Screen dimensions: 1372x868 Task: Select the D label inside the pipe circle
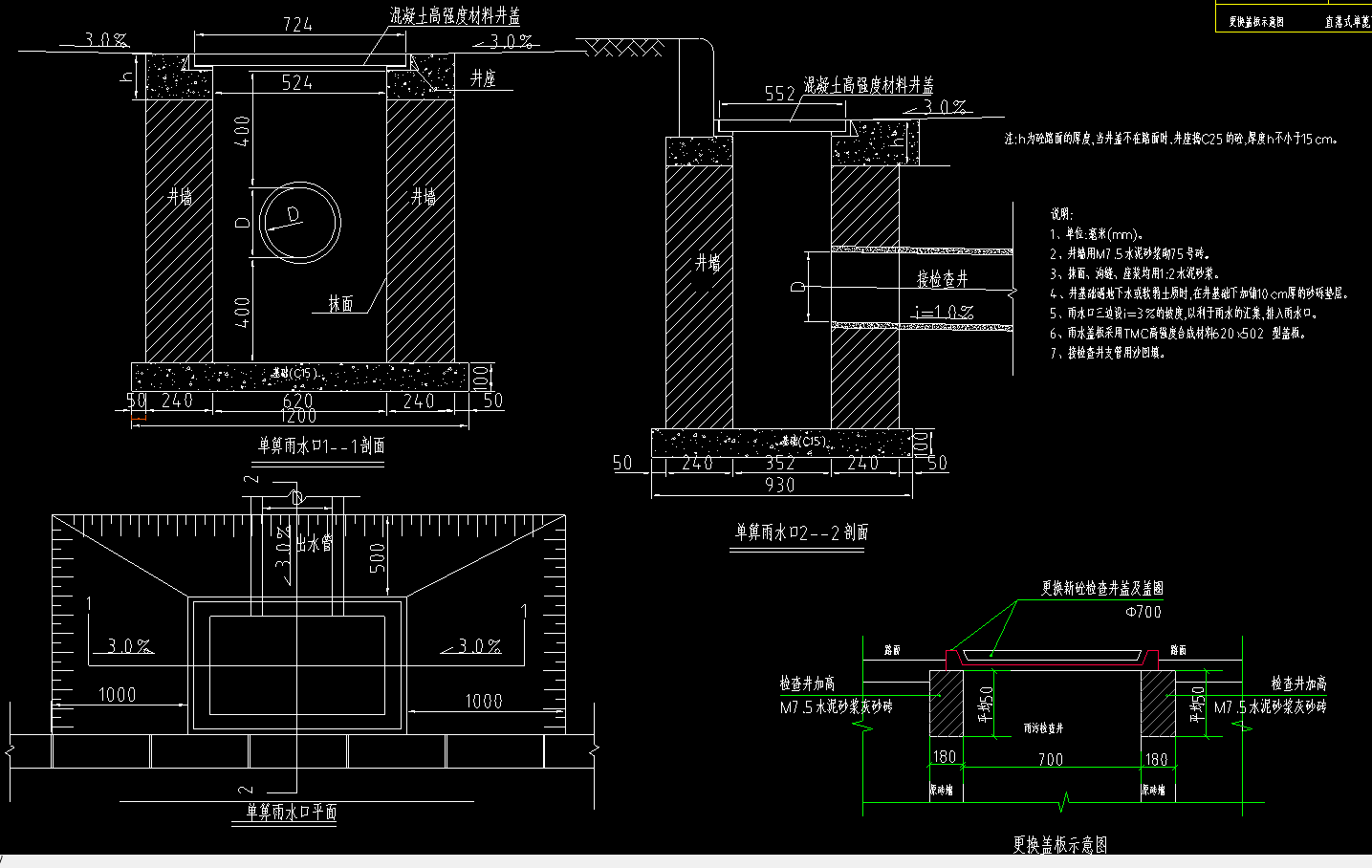click(x=293, y=214)
